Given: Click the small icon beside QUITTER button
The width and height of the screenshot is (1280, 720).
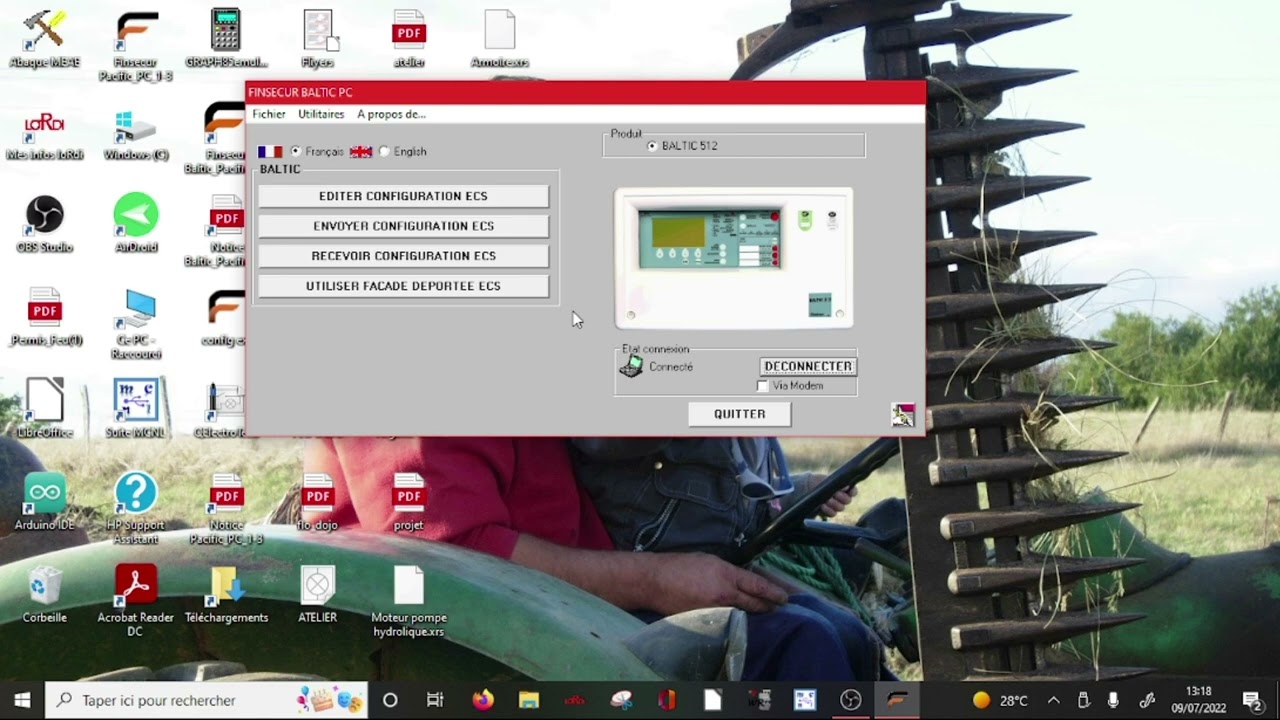Looking at the screenshot, I should [x=903, y=415].
